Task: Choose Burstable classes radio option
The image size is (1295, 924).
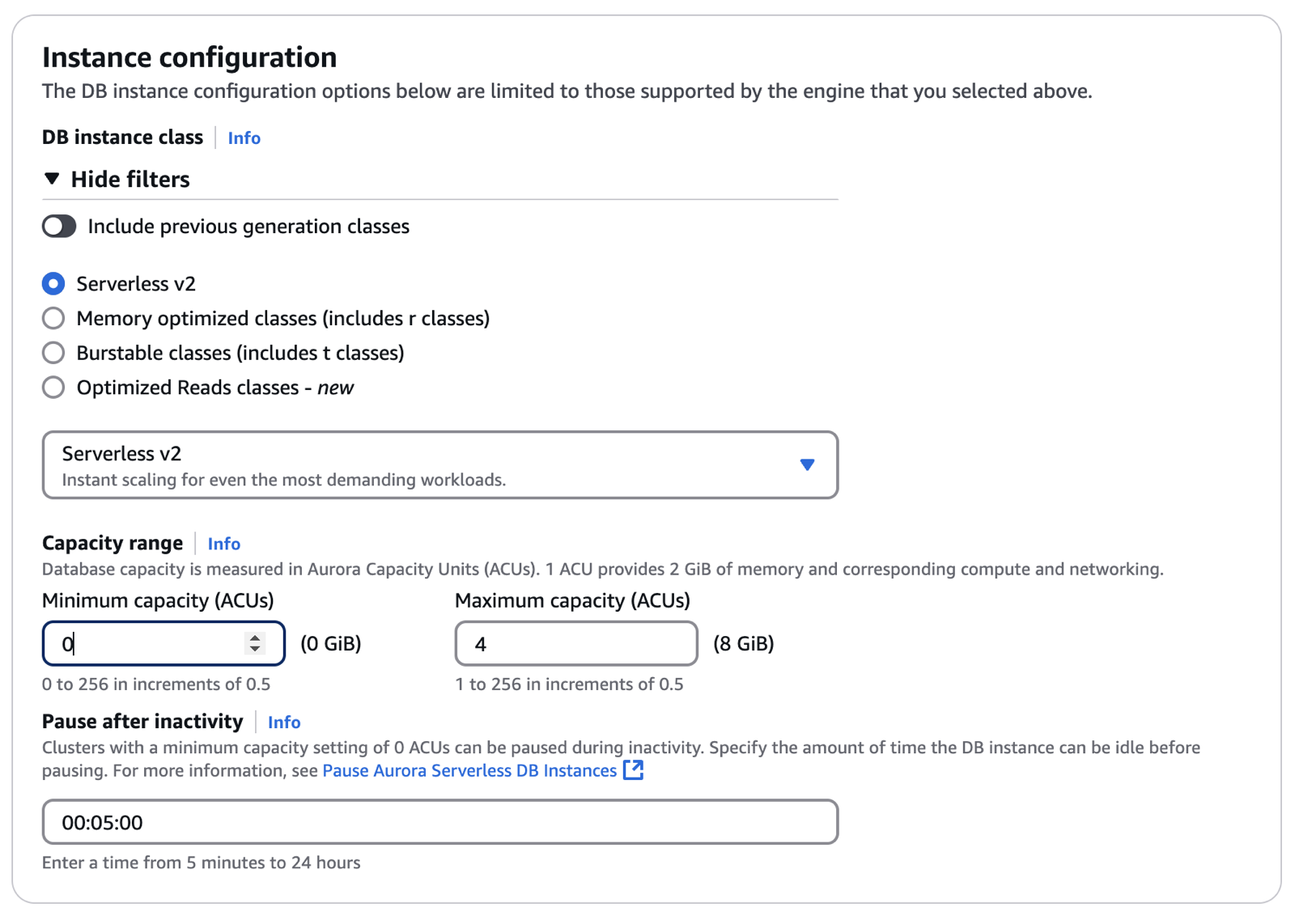Action: coord(53,354)
